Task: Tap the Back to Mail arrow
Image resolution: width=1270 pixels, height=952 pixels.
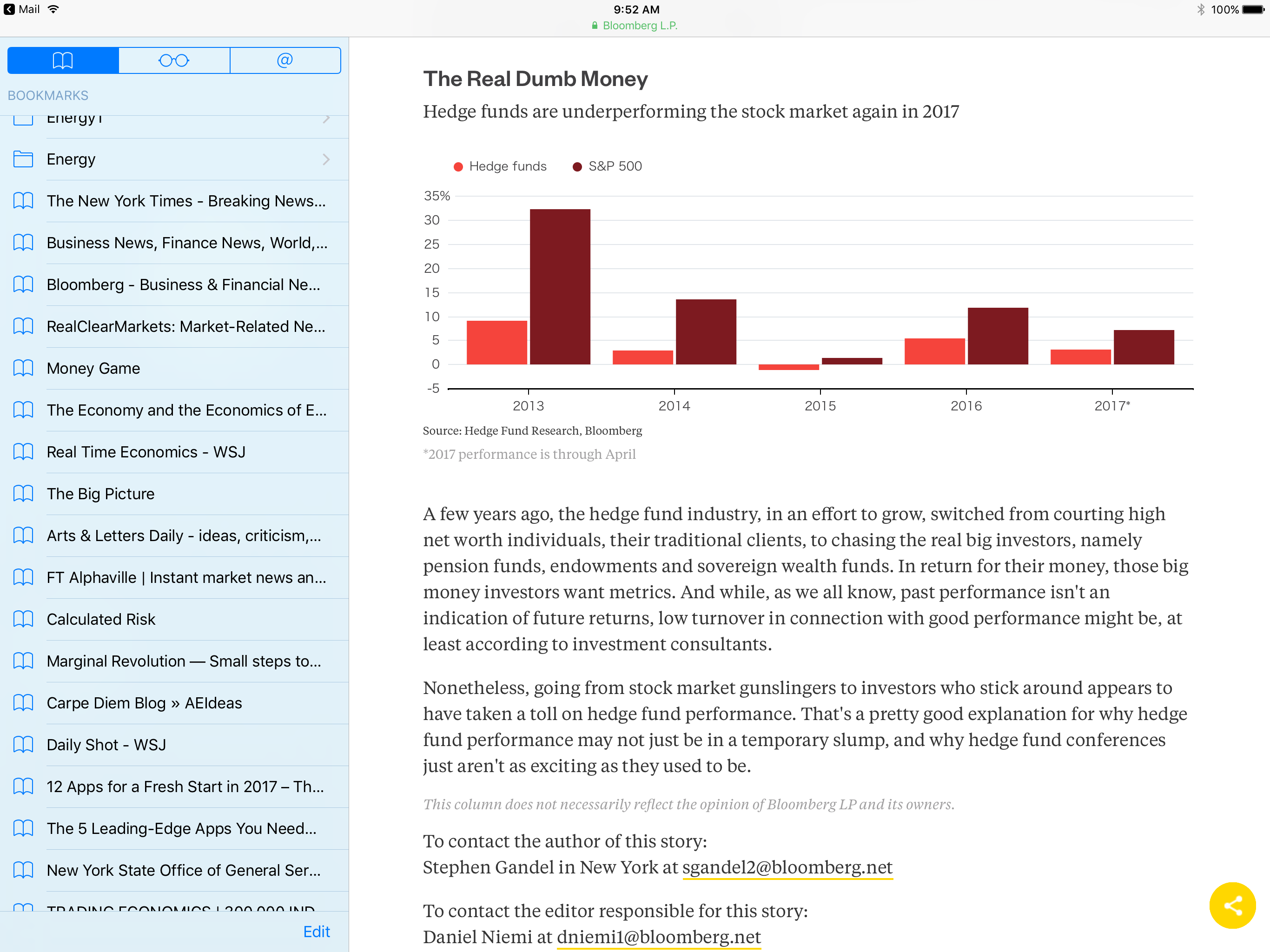Action: pos(9,9)
